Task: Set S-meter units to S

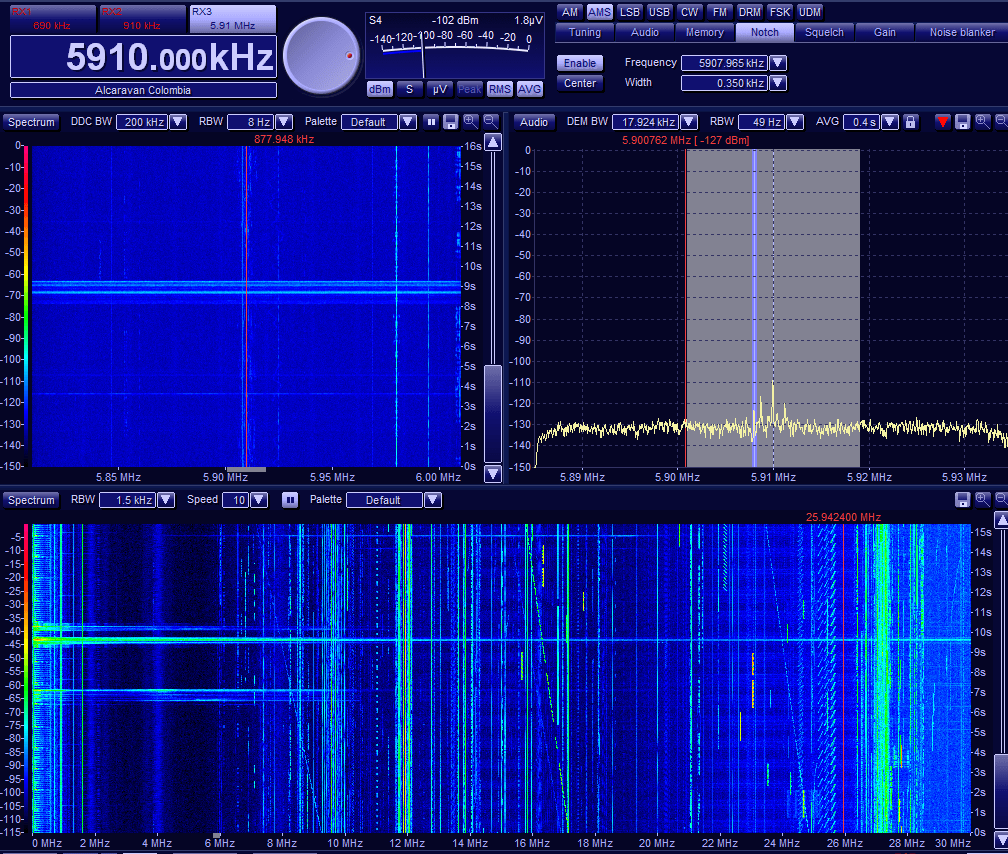Action: 410,89
